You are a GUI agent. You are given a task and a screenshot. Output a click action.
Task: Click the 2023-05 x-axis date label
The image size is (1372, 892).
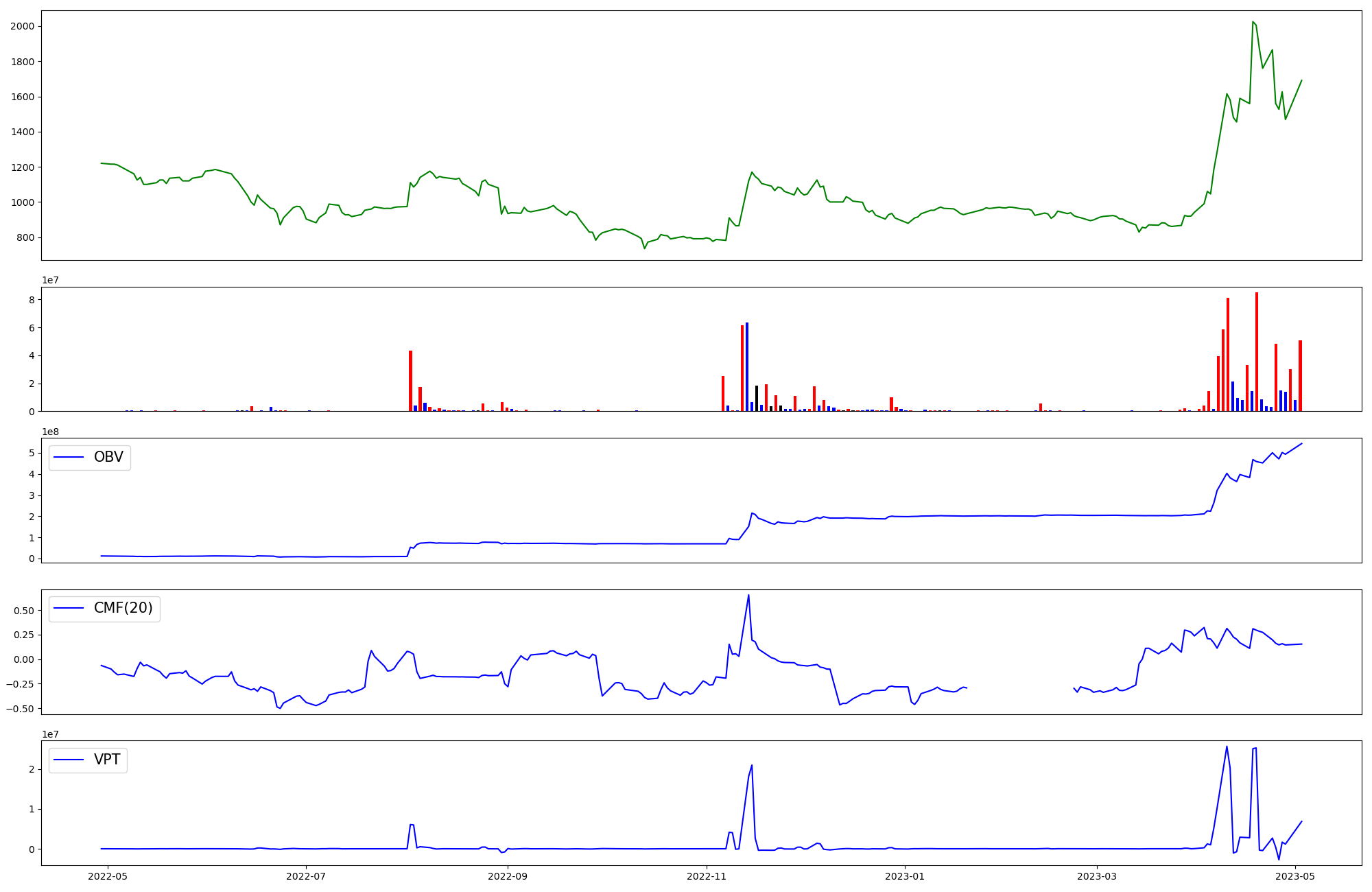click(x=1295, y=876)
